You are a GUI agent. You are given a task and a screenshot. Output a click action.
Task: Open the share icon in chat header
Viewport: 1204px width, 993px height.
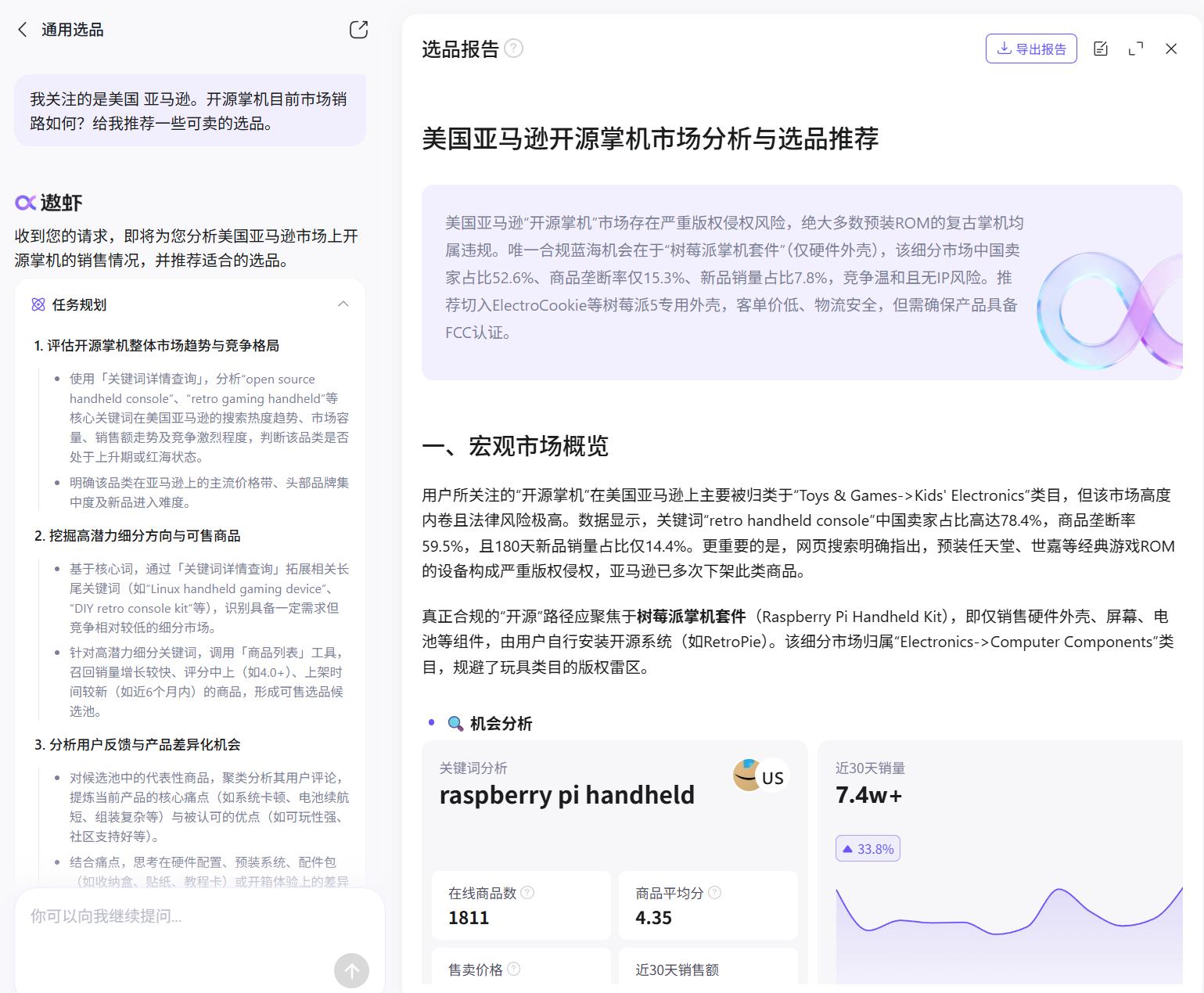pos(358,29)
